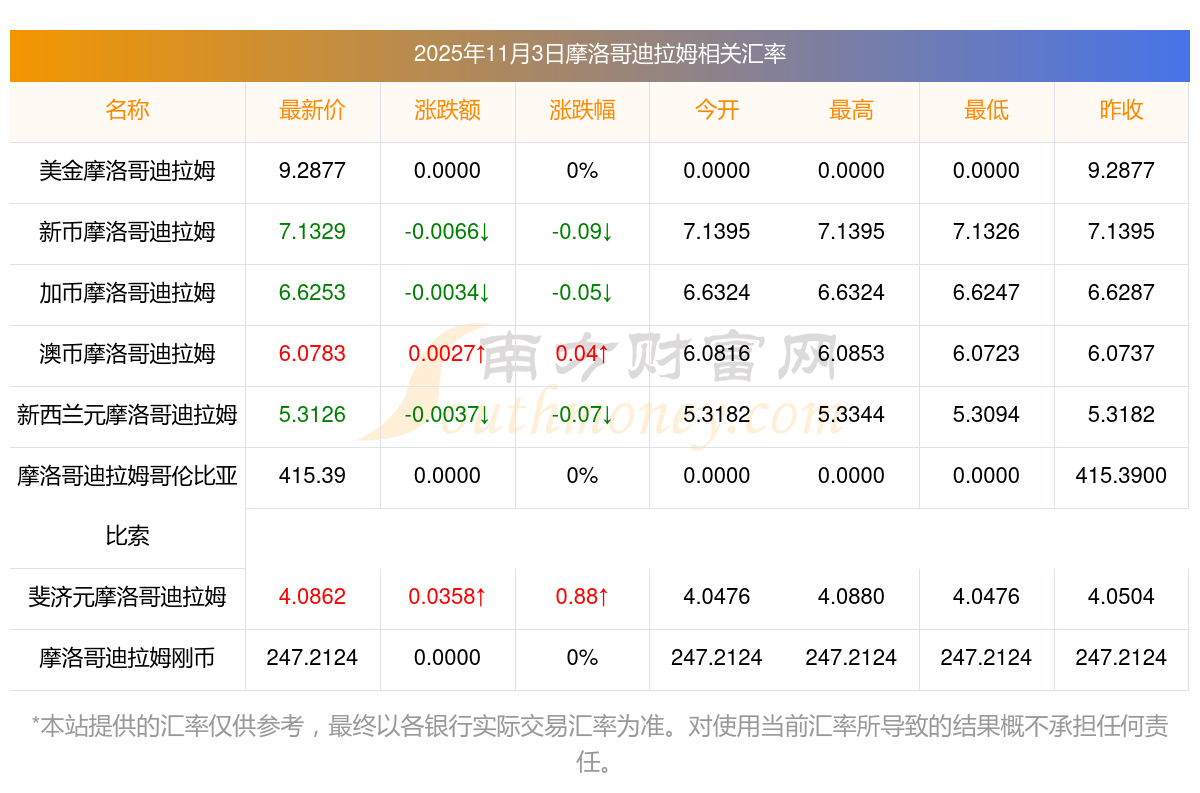The image size is (1200, 793).
Task: Click the highest value 6.0853
Action: tap(851, 354)
